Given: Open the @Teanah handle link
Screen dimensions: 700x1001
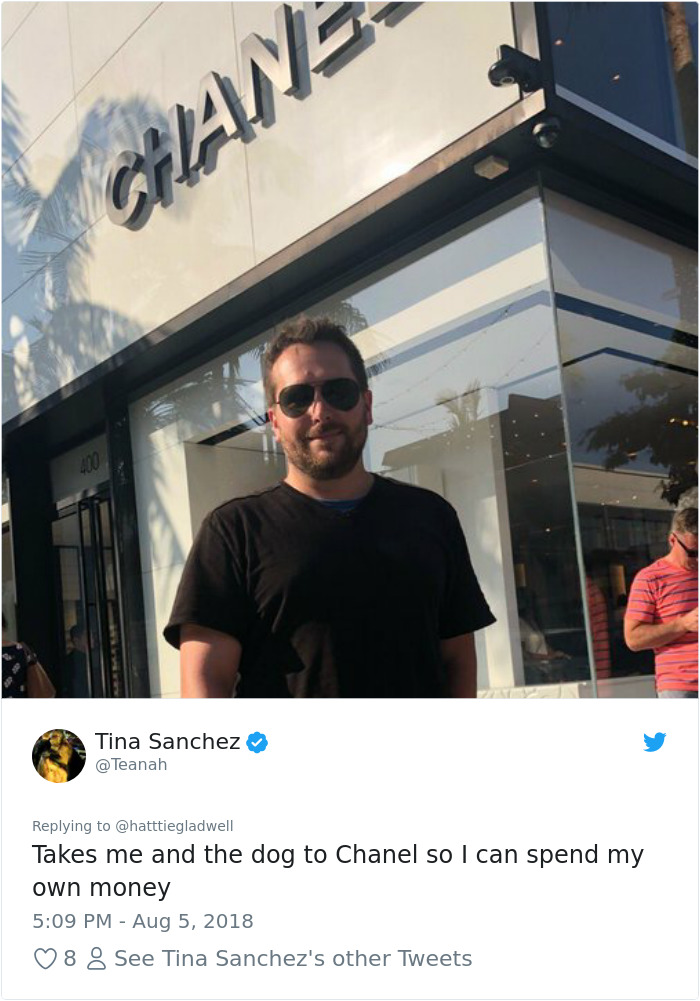Looking at the screenshot, I should [131, 764].
